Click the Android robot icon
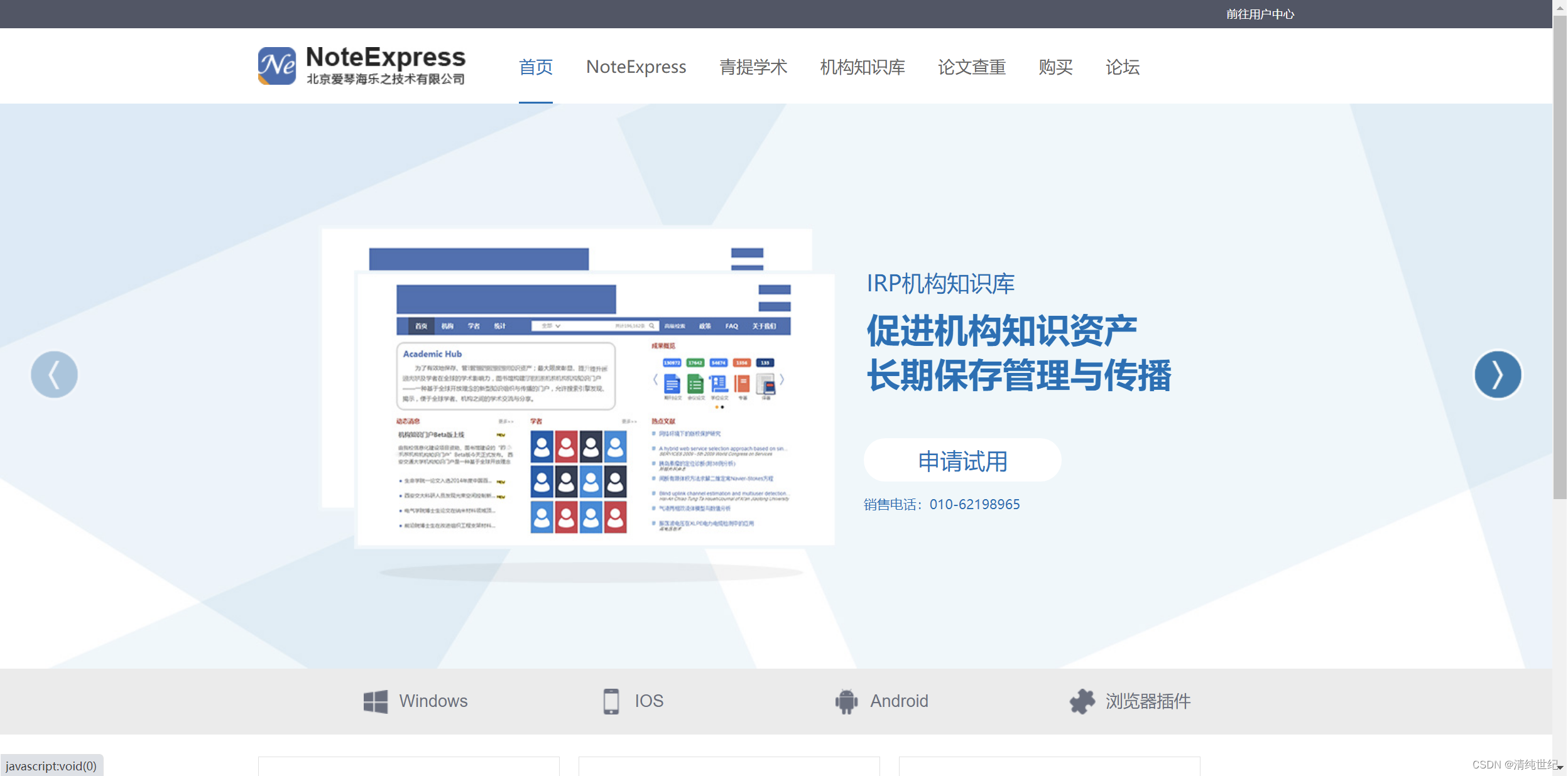Screen dimensions: 1568x776 click(845, 701)
